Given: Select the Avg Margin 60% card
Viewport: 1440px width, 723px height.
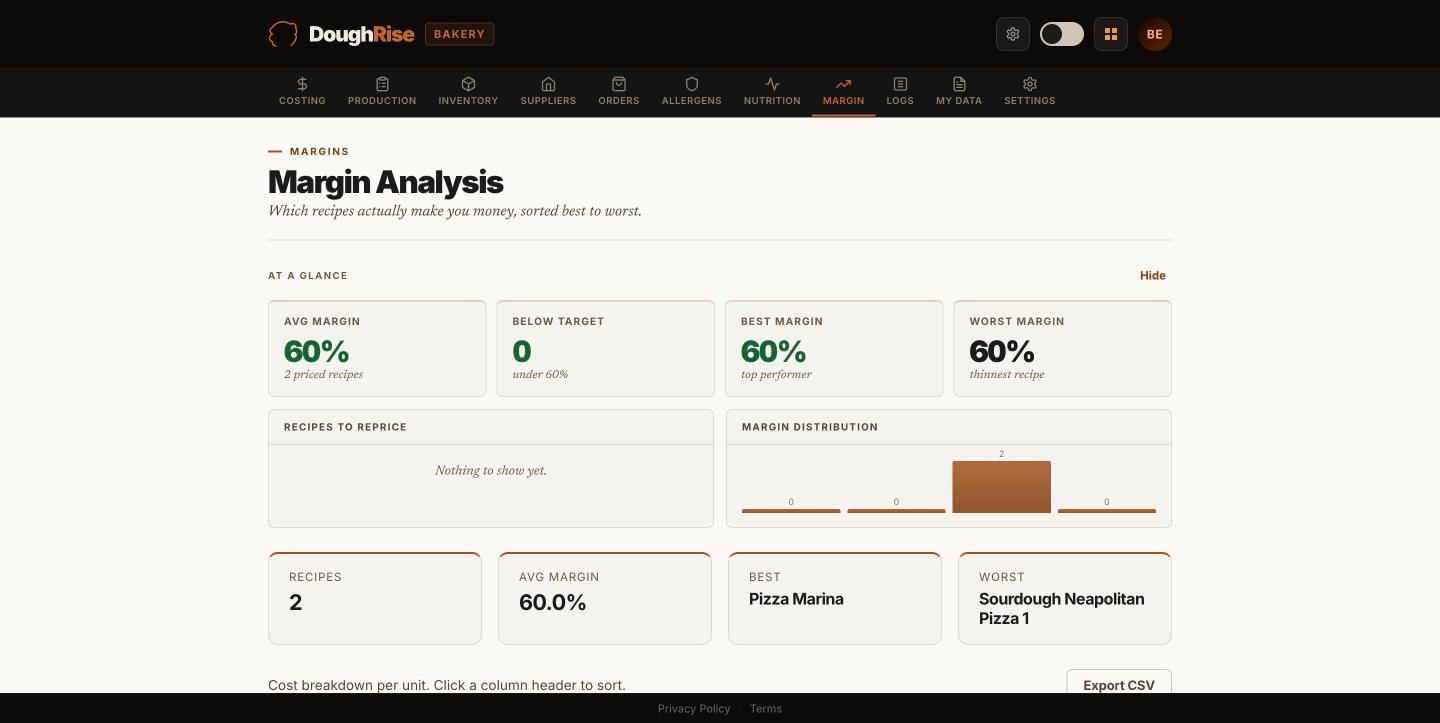Looking at the screenshot, I should coord(377,348).
